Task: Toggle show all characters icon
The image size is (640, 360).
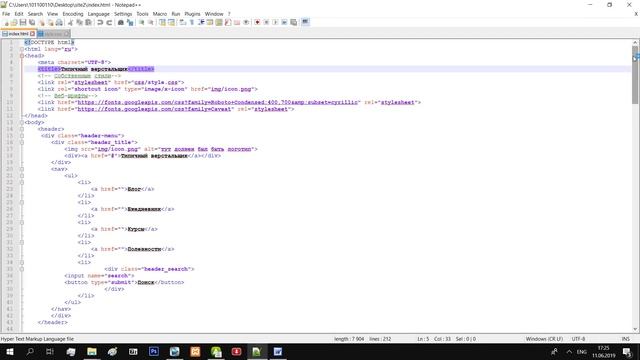Action: point(191,22)
